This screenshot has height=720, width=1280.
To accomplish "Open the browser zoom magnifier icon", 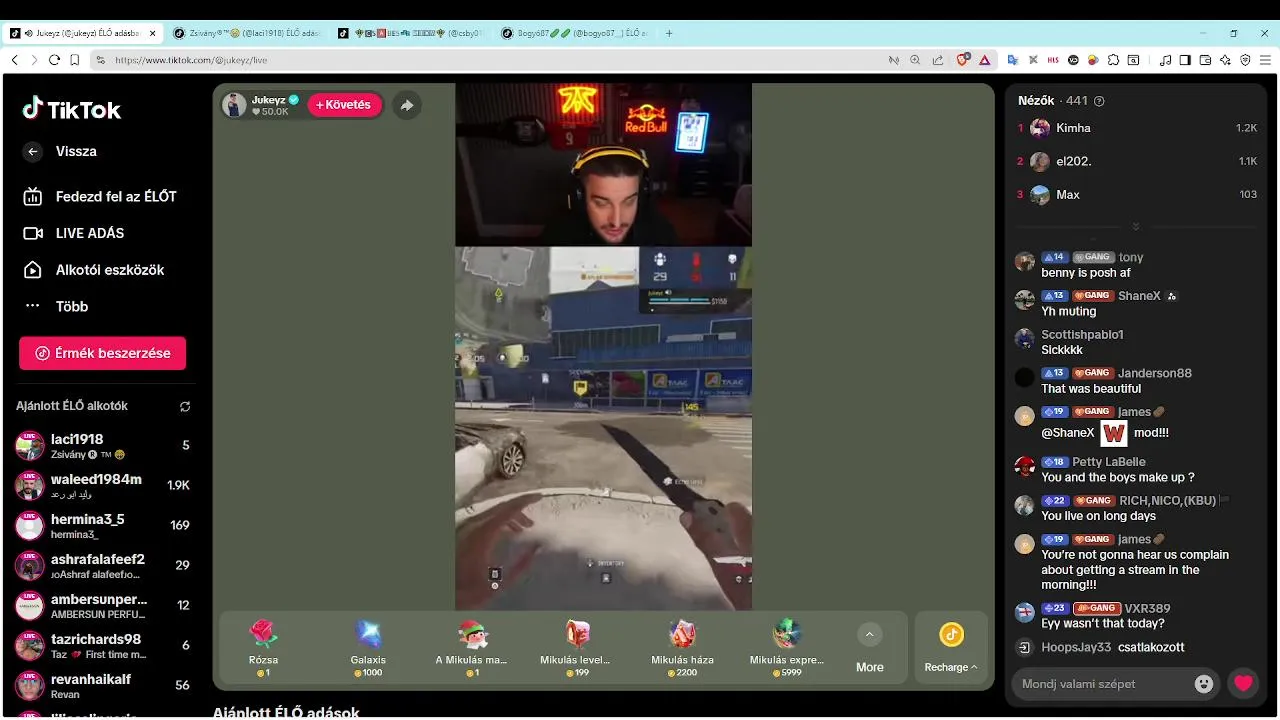I will [915, 60].
